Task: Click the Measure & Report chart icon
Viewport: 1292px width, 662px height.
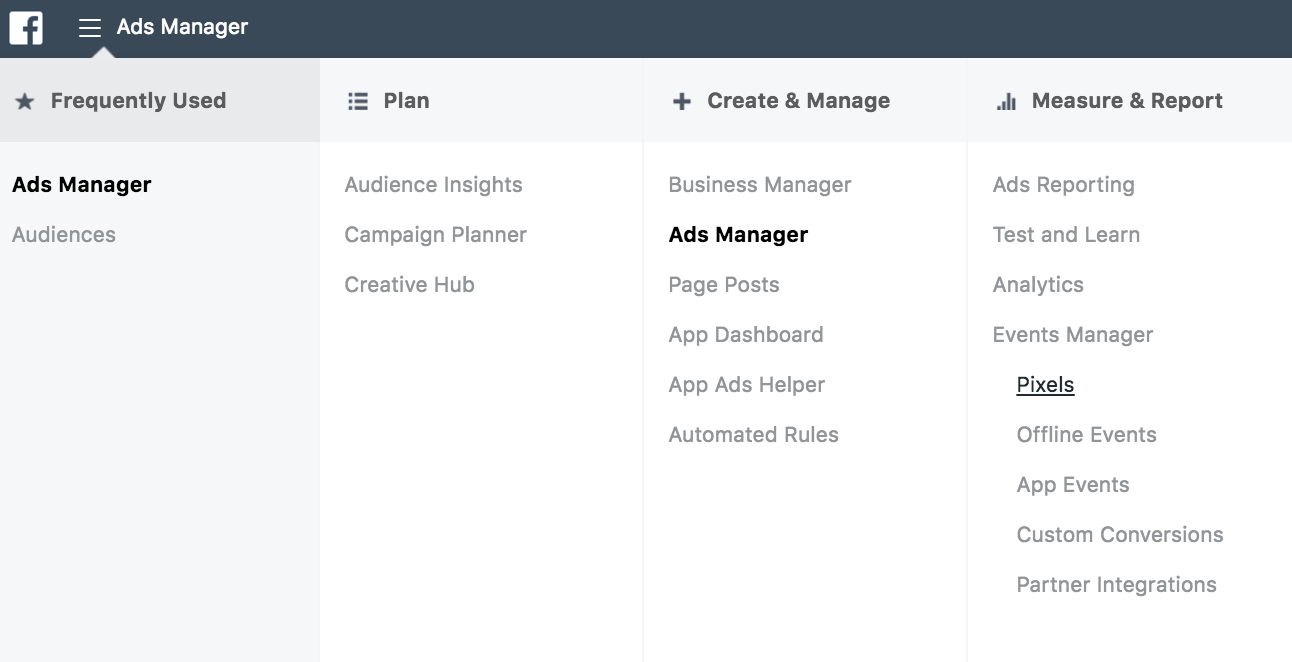Action: (x=1006, y=101)
